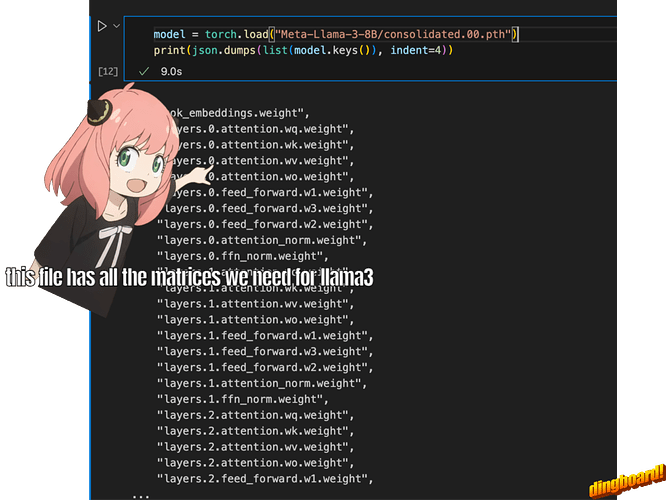The width and height of the screenshot is (666, 500).
Task: Click "layers.2.feed_forward.w1.weight" output line
Action: 265,479
